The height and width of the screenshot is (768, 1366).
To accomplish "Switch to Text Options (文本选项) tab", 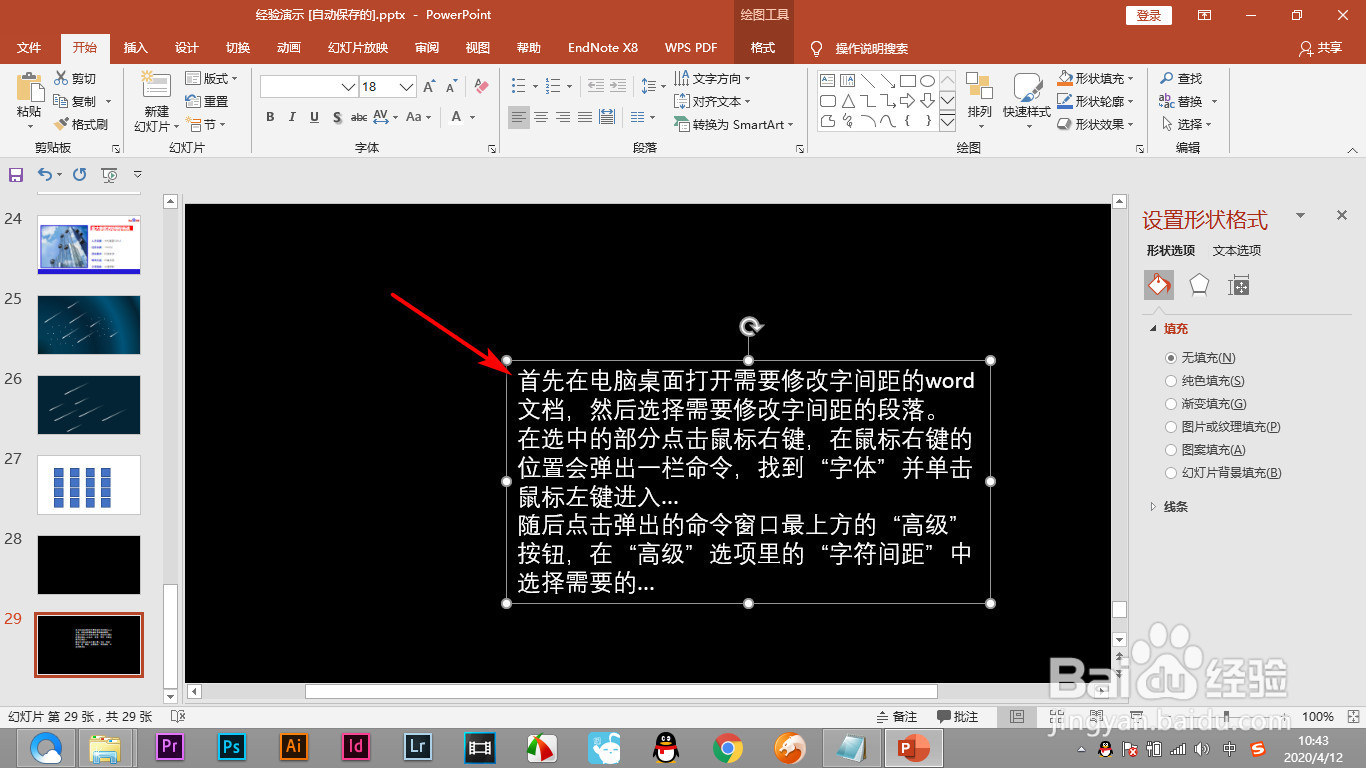I will [1237, 251].
